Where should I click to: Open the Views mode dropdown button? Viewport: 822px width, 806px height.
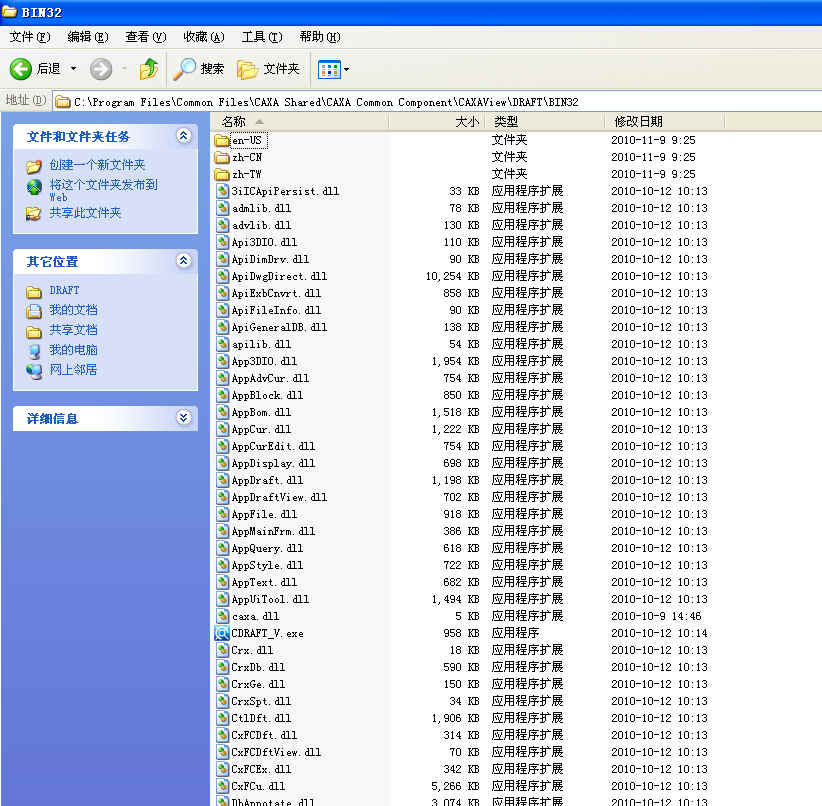pyautogui.click(x=333, y=69)
